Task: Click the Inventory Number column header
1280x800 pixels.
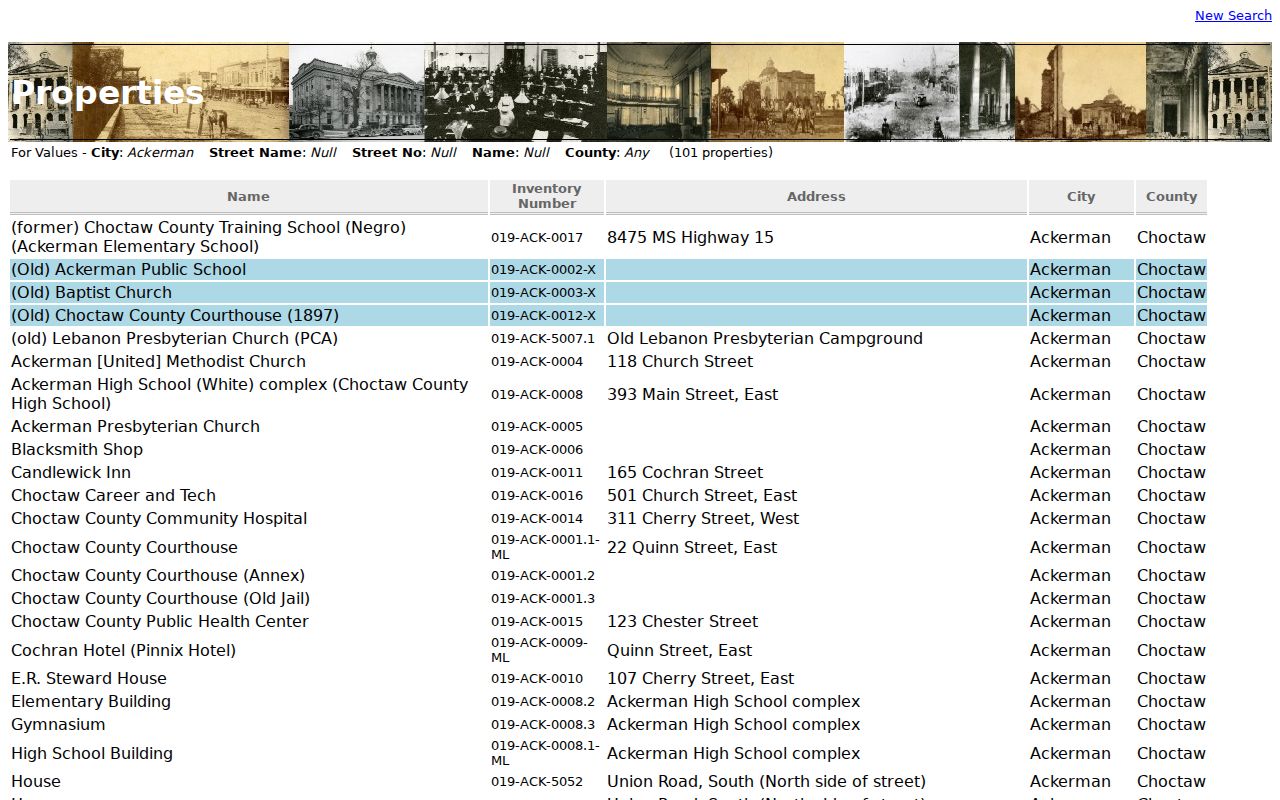Action: pos(546,196)
